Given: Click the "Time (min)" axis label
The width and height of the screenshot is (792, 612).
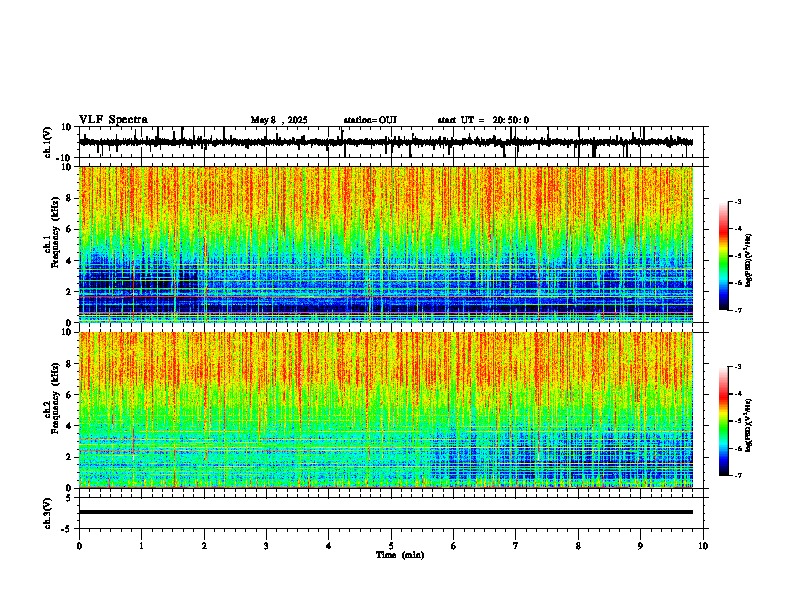Looking at the screenshot, I should 400,555.
